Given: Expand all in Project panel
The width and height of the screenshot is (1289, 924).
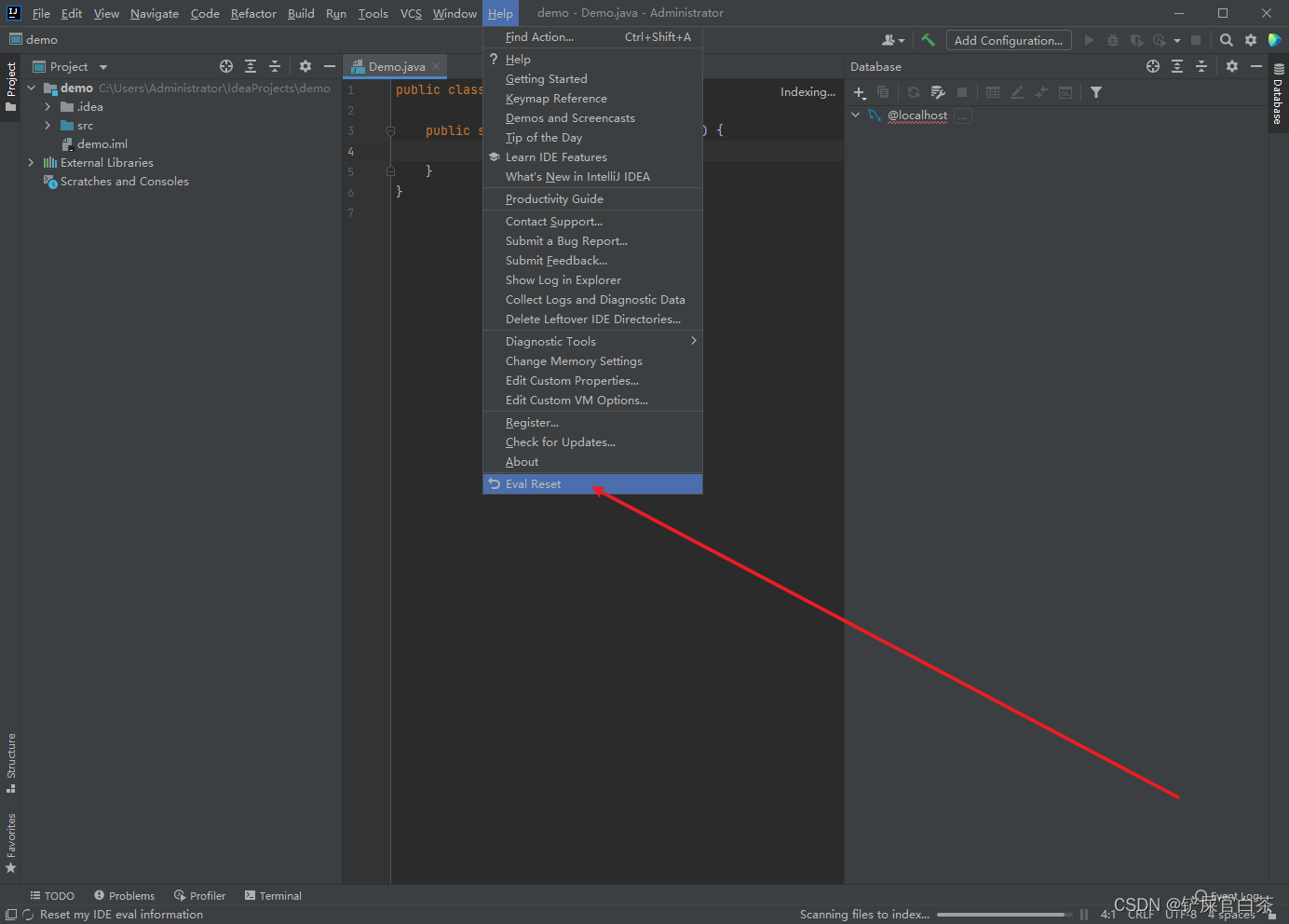Looking at the screenshot, I should tap(251, 66).
